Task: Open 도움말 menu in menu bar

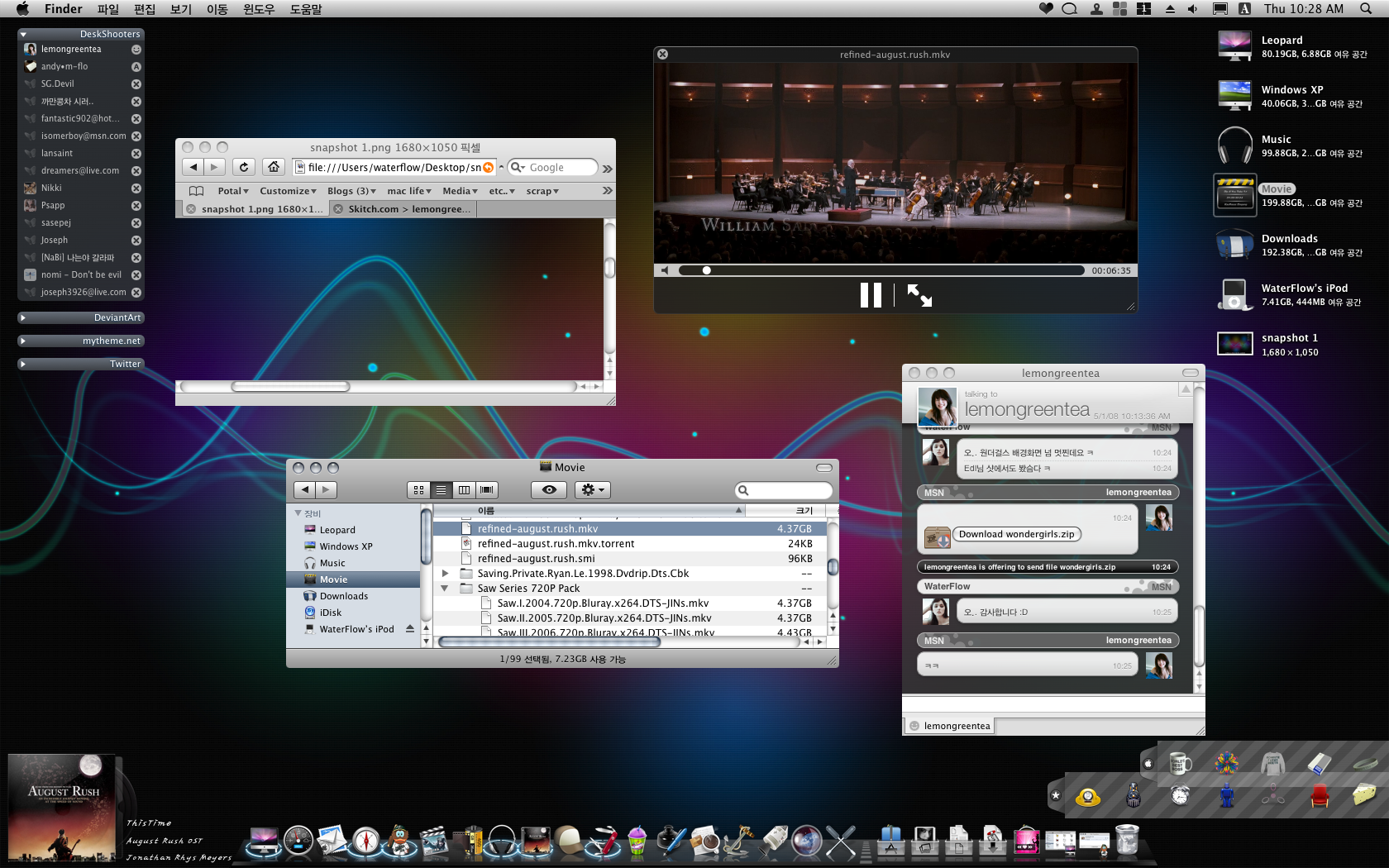Action: pyautogui.click(x=306, y=9)
